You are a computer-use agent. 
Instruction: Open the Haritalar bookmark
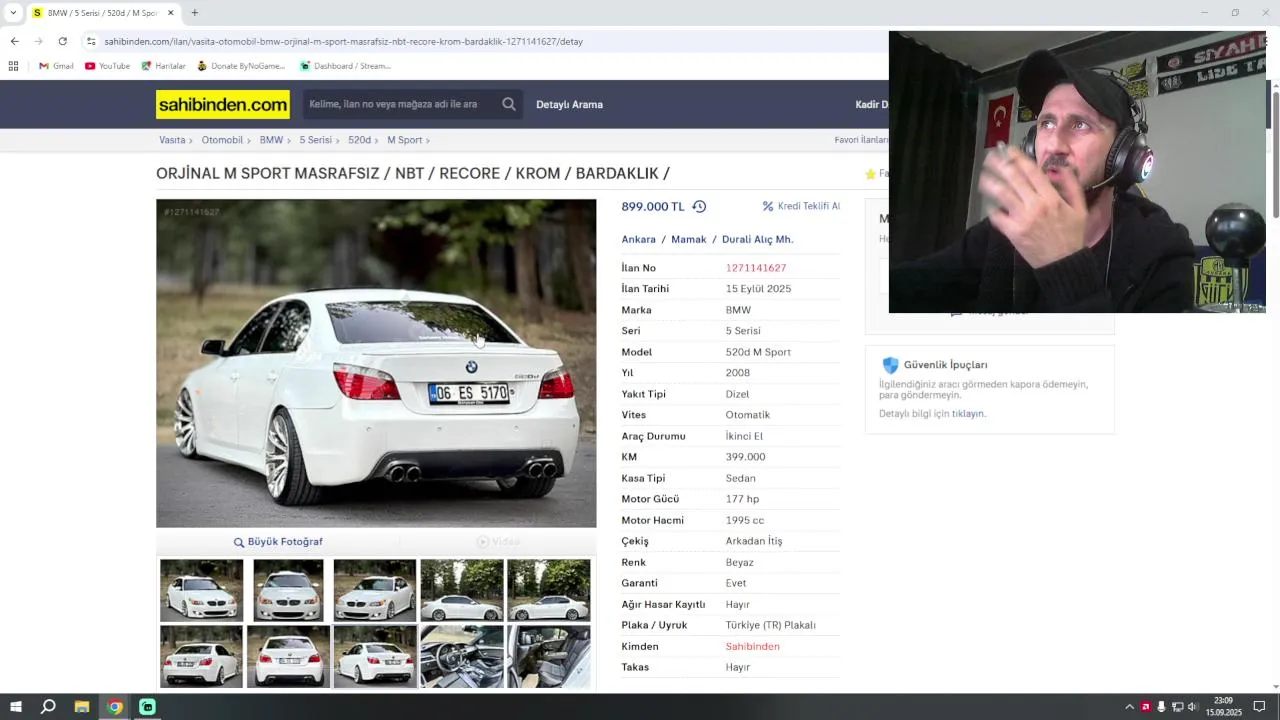(164, 66)
